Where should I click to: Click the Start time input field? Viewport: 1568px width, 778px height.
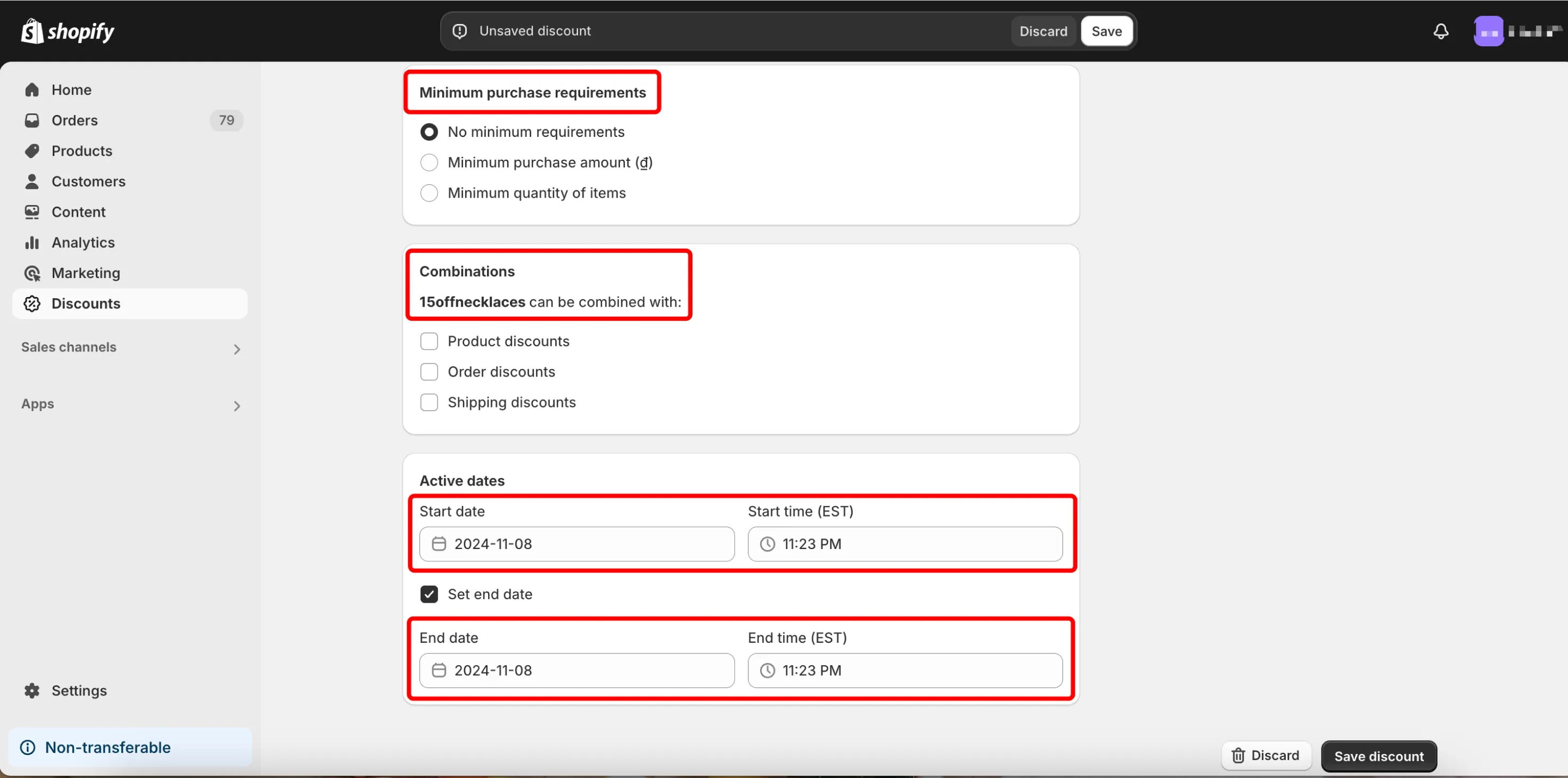905,544
